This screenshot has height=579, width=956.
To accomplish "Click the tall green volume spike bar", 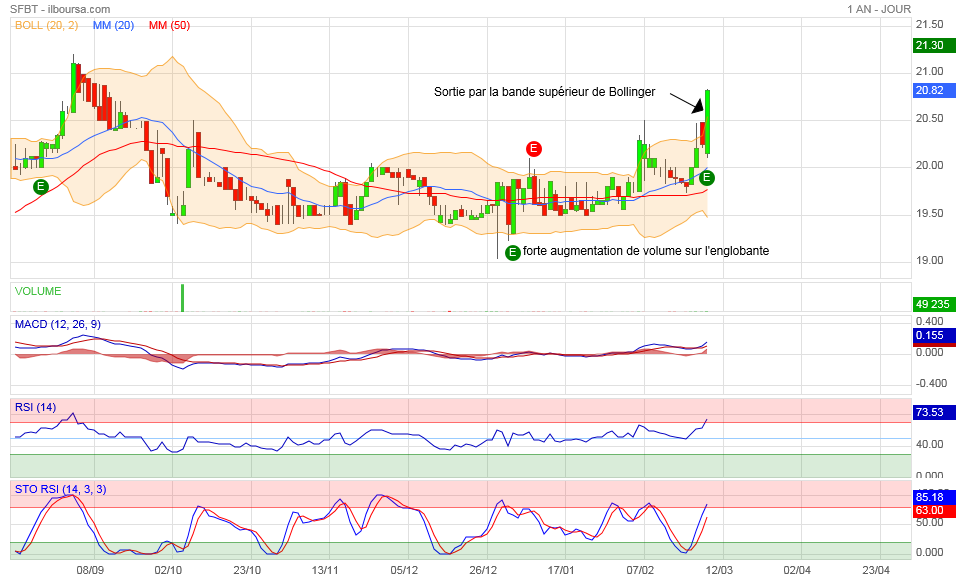I will tap(182, 298).
